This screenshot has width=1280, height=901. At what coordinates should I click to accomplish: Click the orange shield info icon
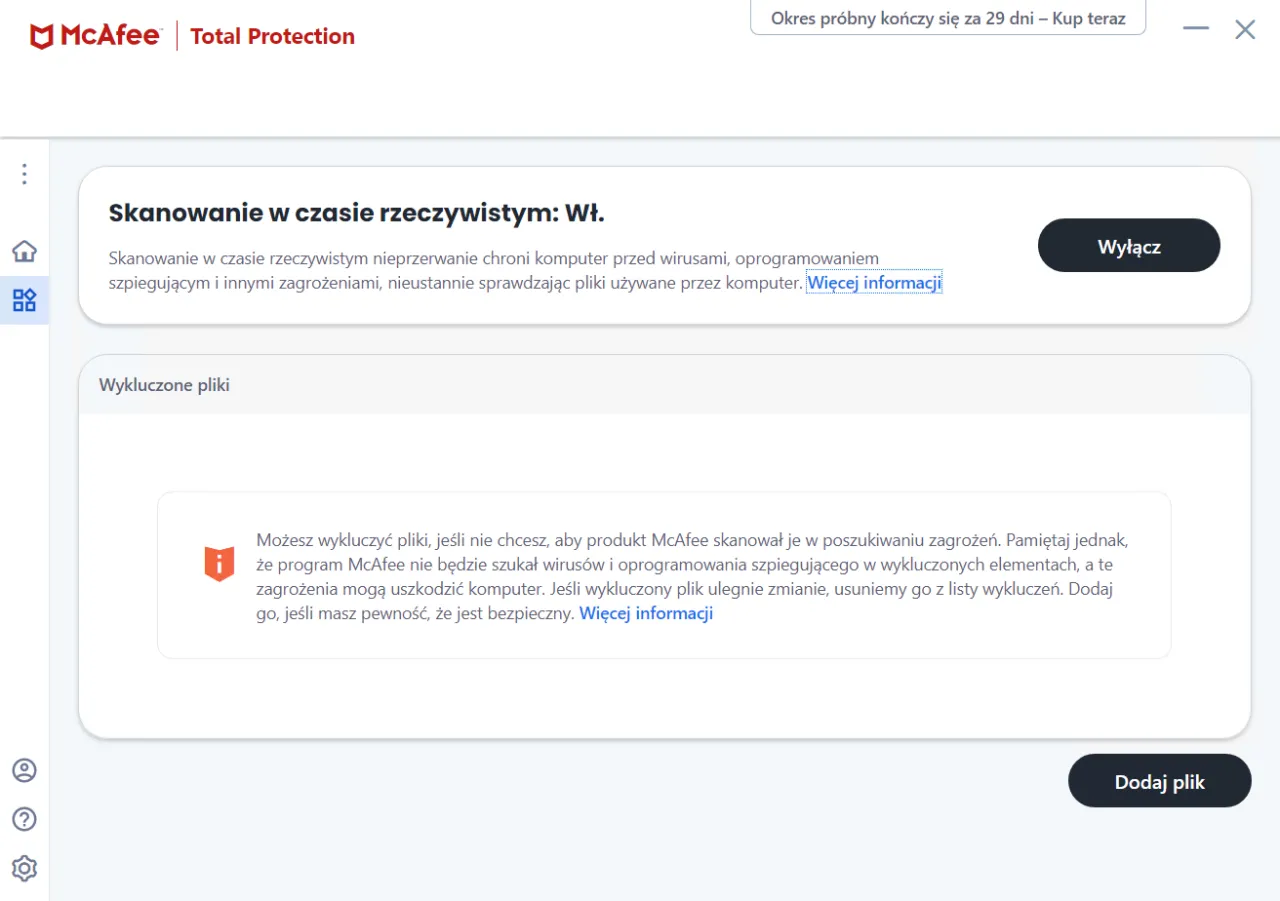(219, 563)
